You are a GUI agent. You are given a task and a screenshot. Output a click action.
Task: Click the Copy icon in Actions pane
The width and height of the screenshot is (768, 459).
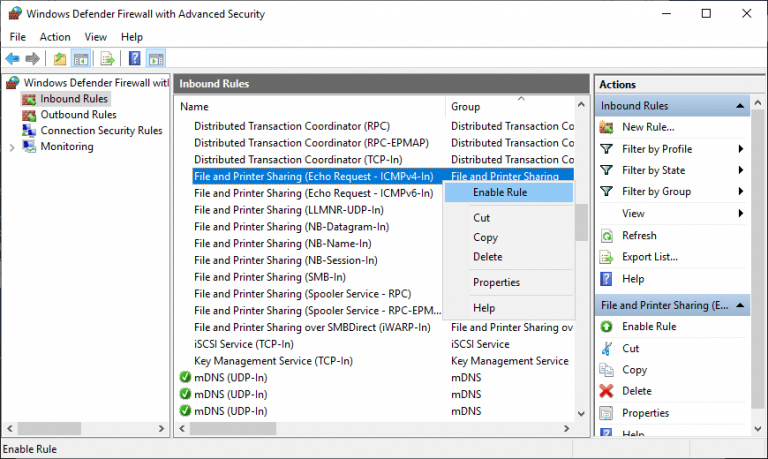(606, 370)
